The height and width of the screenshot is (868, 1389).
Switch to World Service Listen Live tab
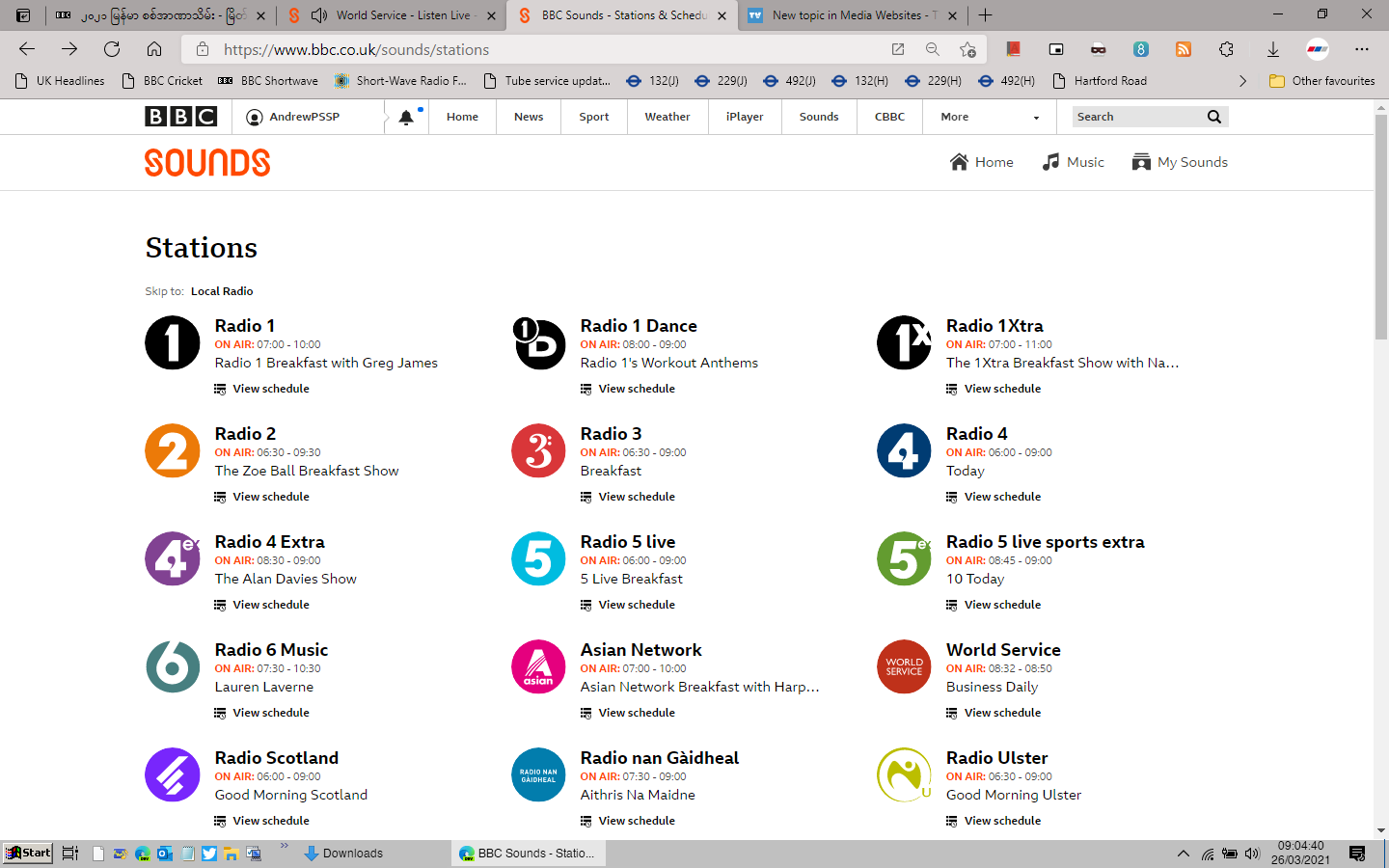pyautogui.click(x=393, y=15)
